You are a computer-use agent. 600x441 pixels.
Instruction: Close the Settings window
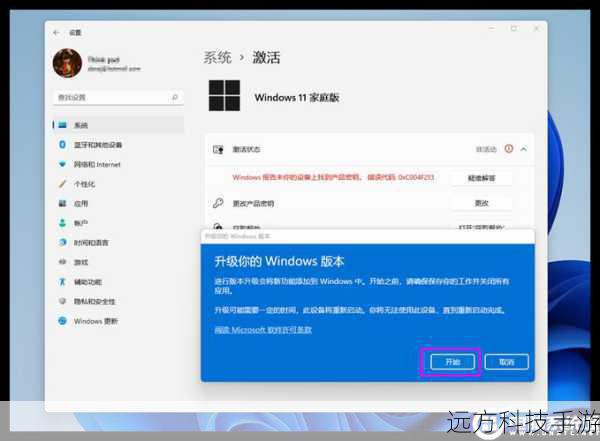[x=536, y=28]
